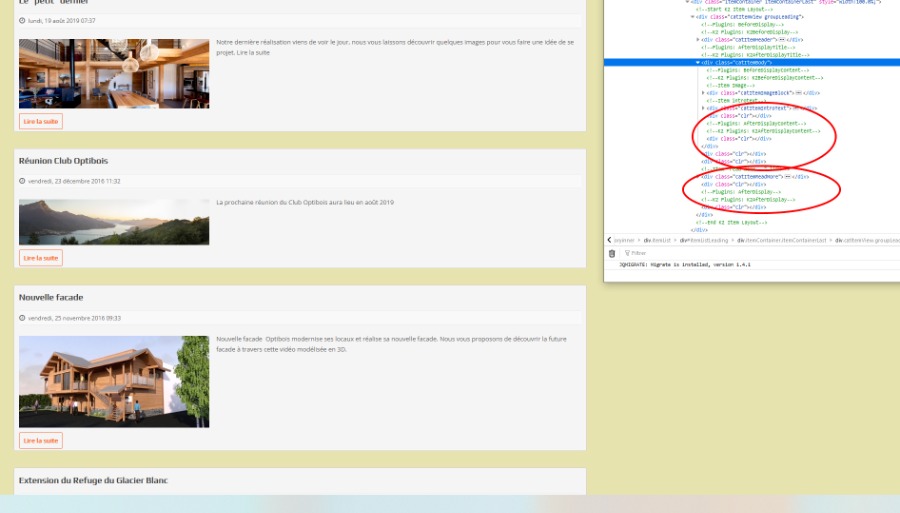Select div#itemListLeading breadcrumb
Viewport: 900px width, 513px height.
point(704,240)
